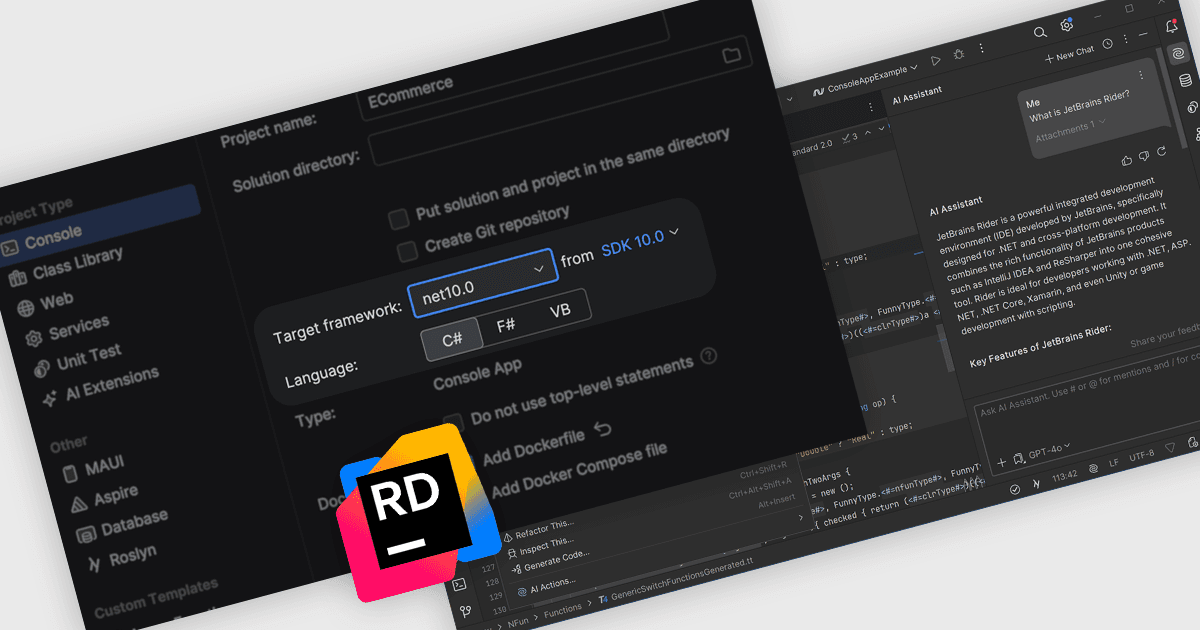Check Put solution and project in same directory

coord(399,217)
